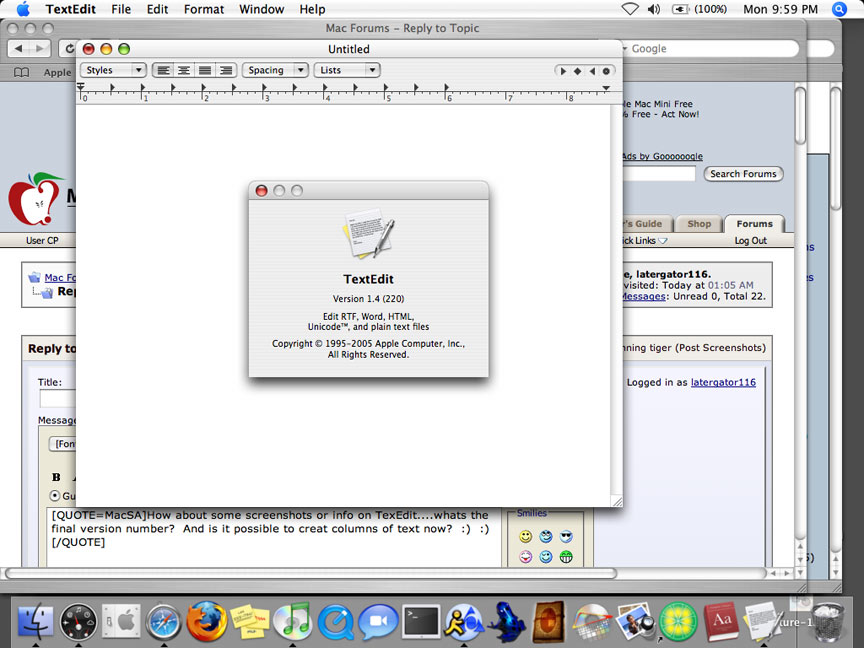Launch Firefox from the Dock
Image resolution: width=864 pixels, height=648 pixels.
click(206, 621)
